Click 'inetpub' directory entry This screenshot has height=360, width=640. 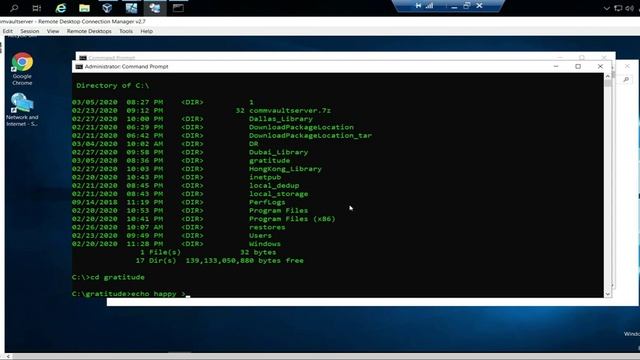point(265,177)
